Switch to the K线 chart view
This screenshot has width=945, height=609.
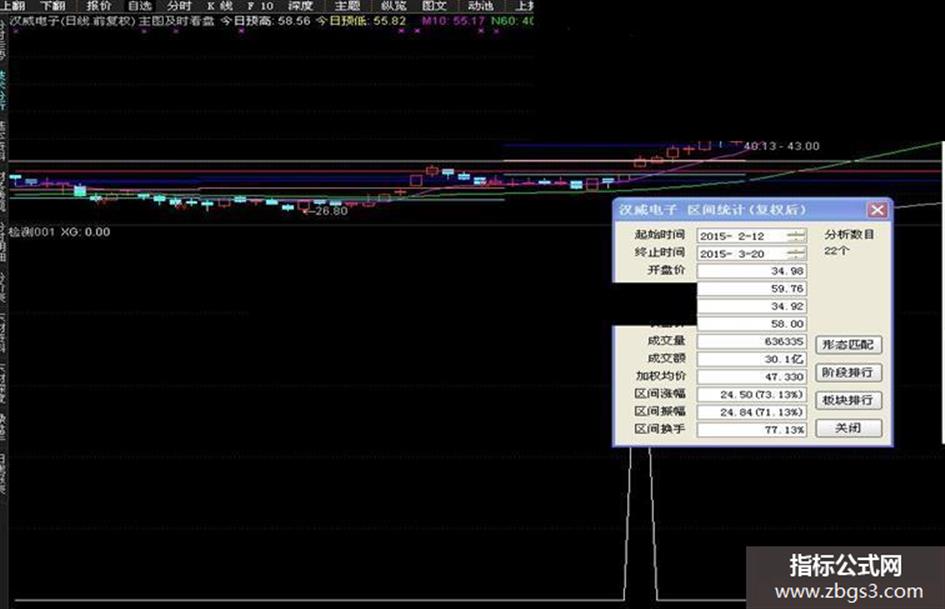tap(219, 5)
